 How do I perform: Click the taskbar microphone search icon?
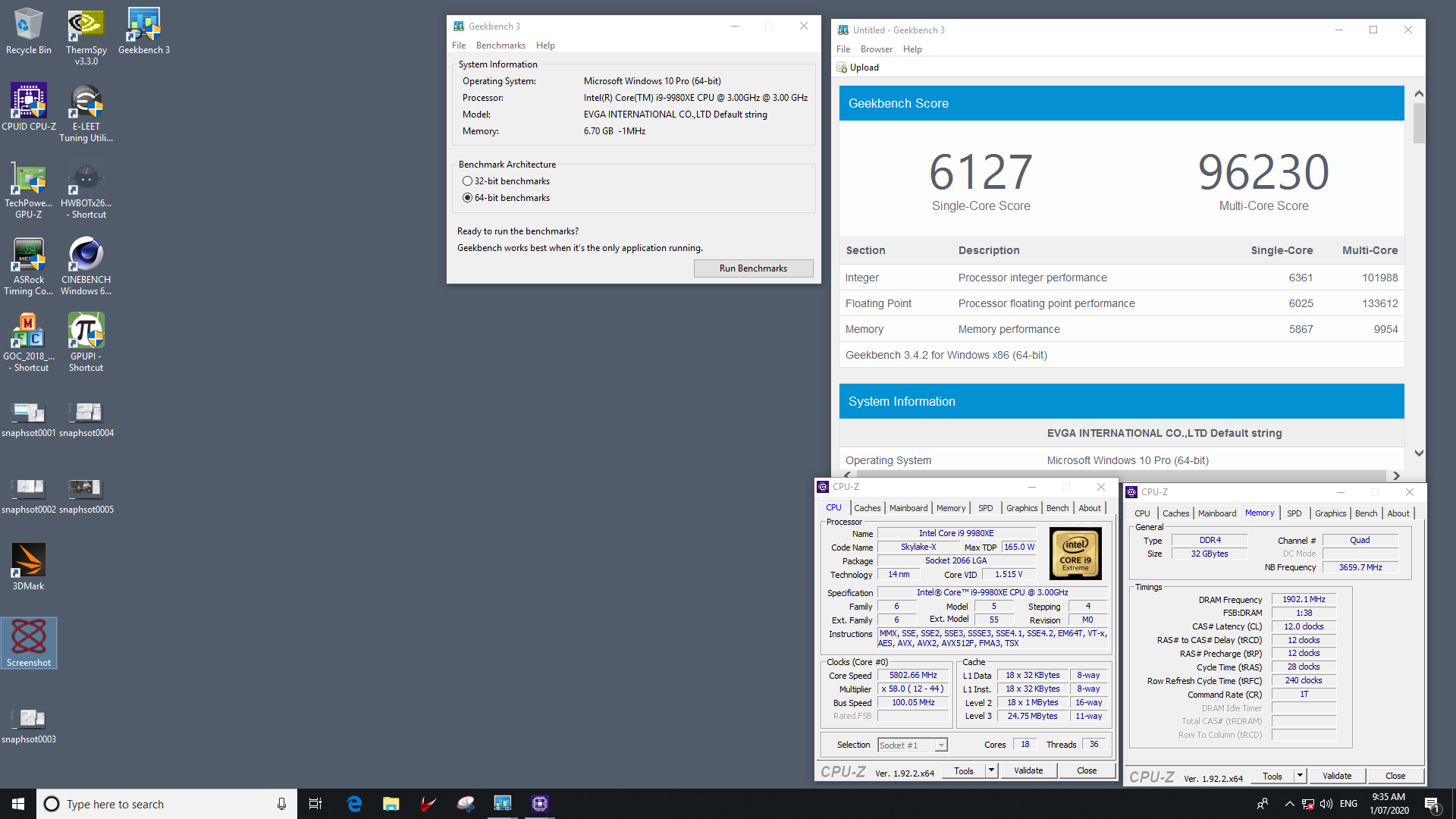pos(281,804)
